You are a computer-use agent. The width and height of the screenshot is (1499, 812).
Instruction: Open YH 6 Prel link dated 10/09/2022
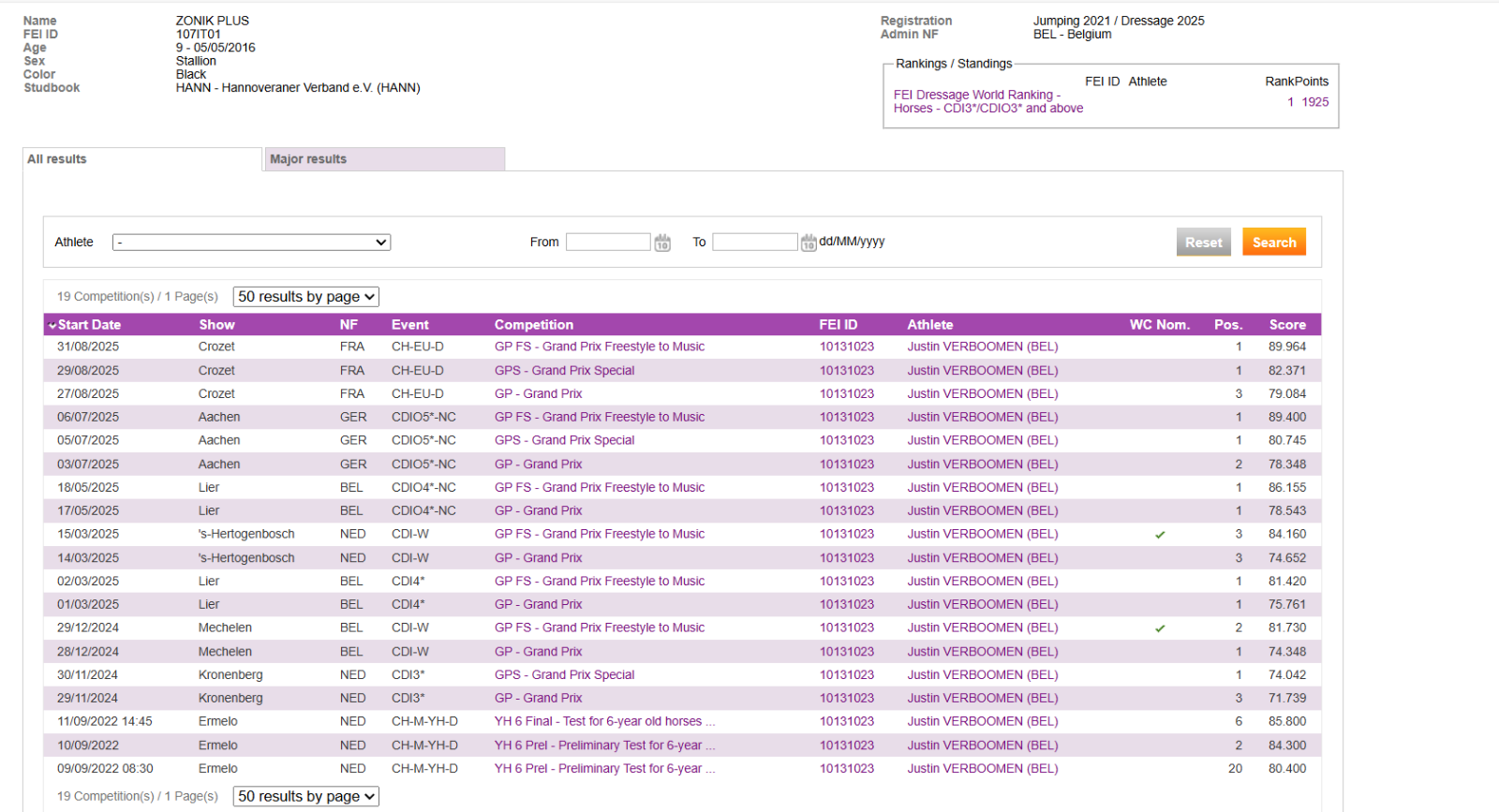(x=604, y=746)
